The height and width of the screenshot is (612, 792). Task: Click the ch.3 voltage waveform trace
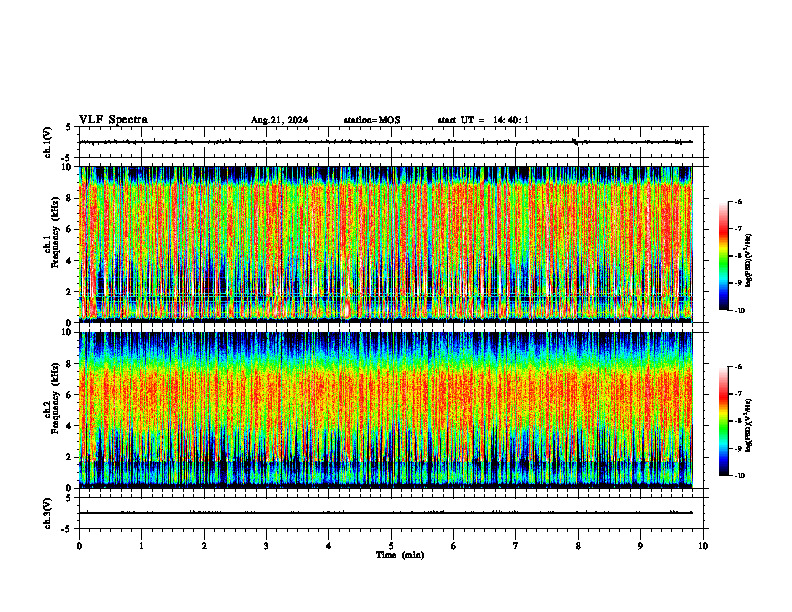click(x=386, y=513)
